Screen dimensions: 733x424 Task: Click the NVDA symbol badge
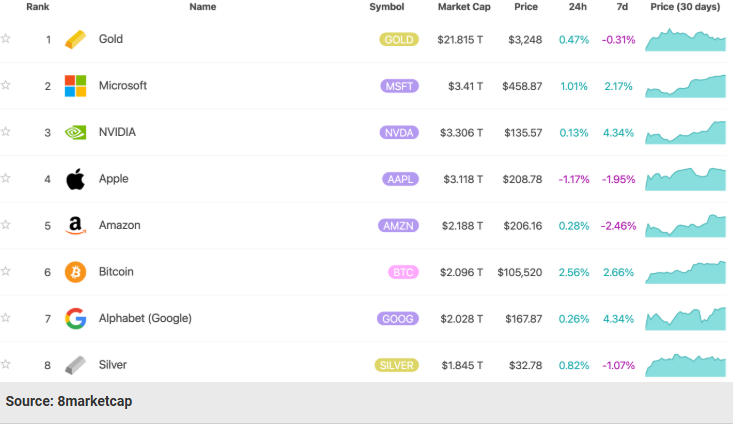coord(399,133)
